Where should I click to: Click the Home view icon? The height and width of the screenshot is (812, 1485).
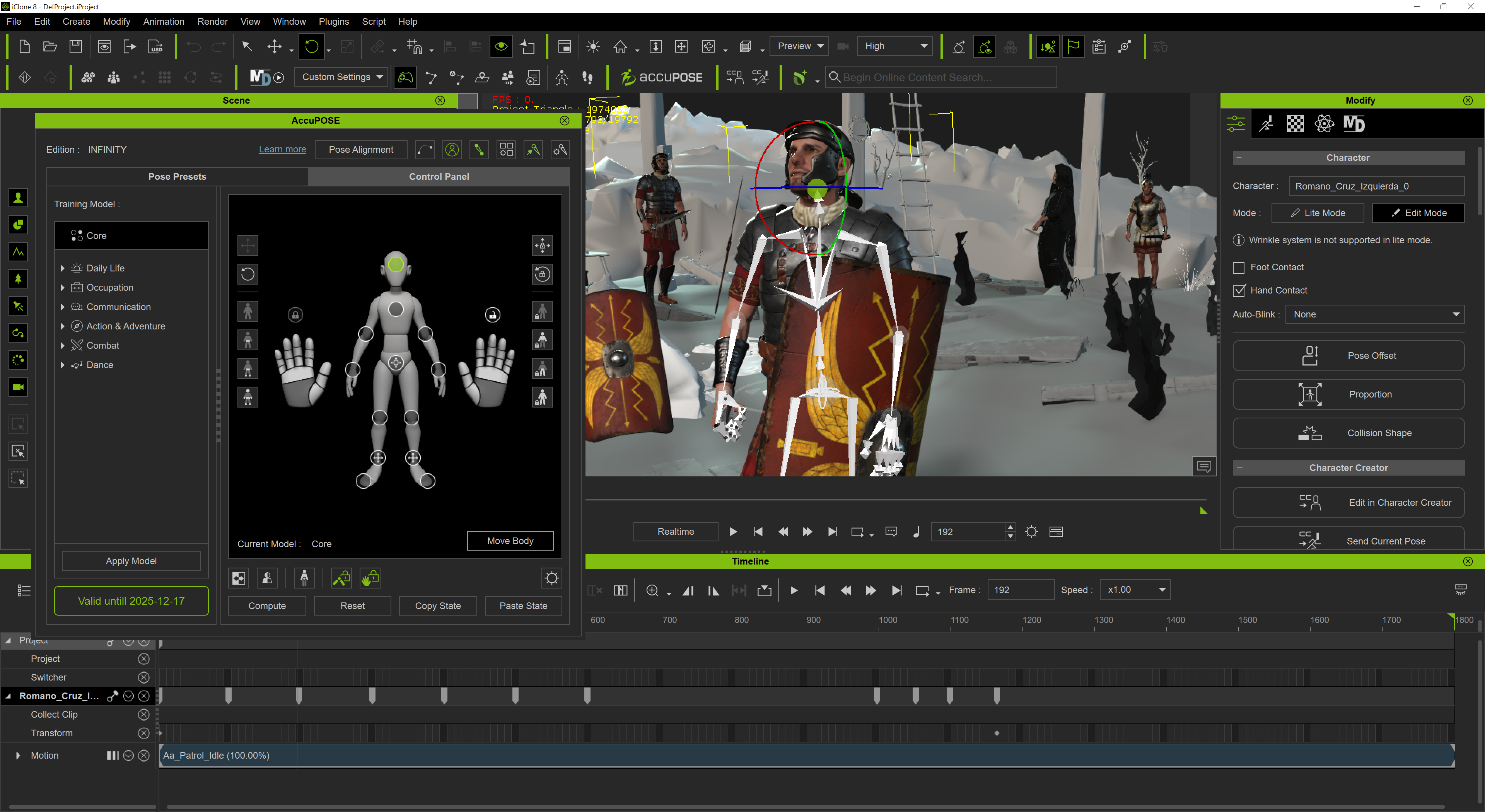tap(620, 47)
